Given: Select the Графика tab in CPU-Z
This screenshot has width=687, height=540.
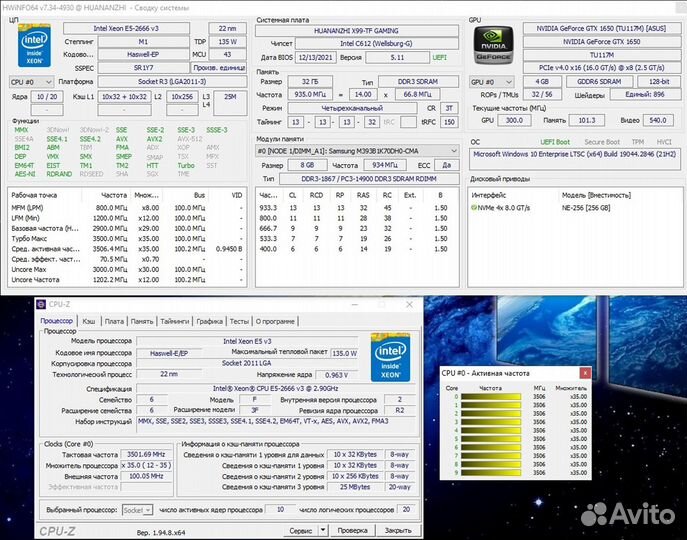Looking at the screenshot, I should 209,321.
